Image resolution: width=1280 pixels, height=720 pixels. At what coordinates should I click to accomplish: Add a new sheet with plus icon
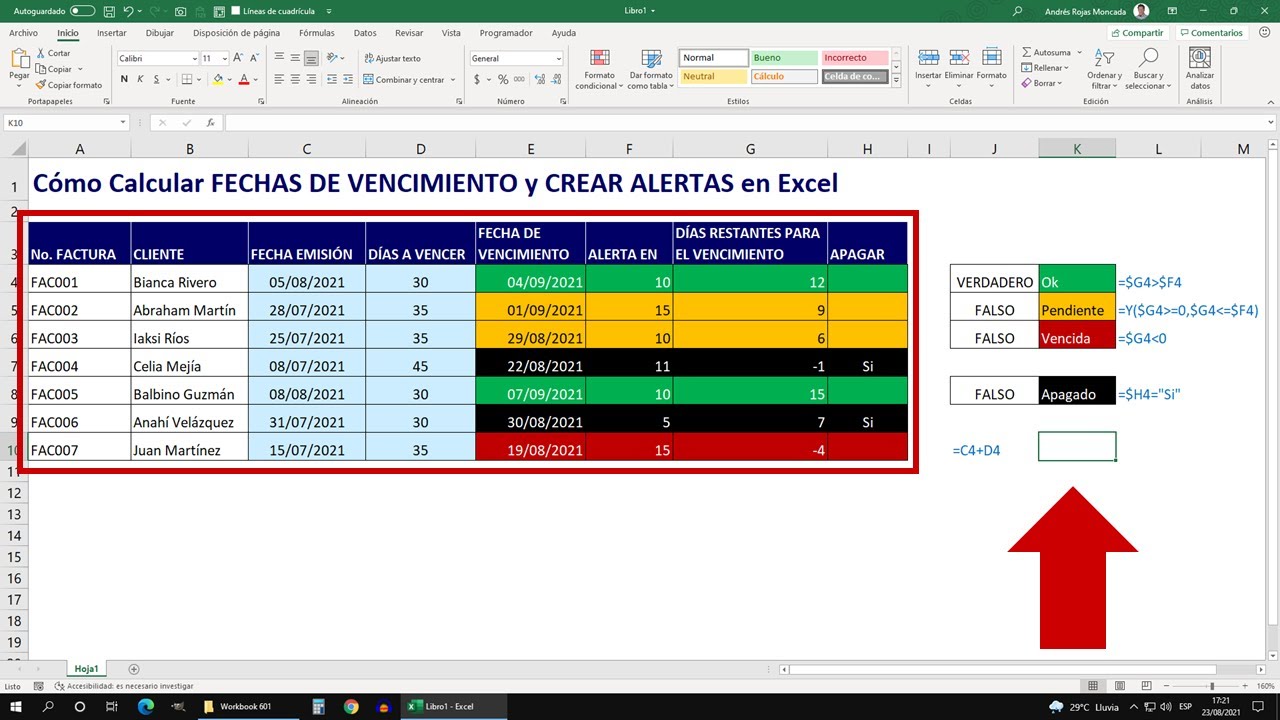click(134, 669)
